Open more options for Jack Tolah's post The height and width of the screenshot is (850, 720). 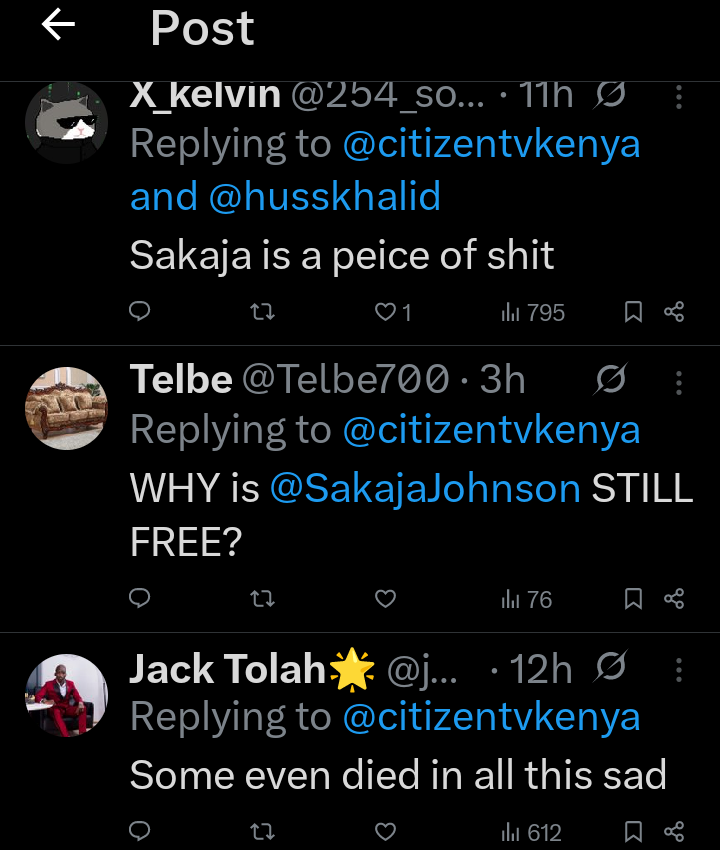pos(679,669)
